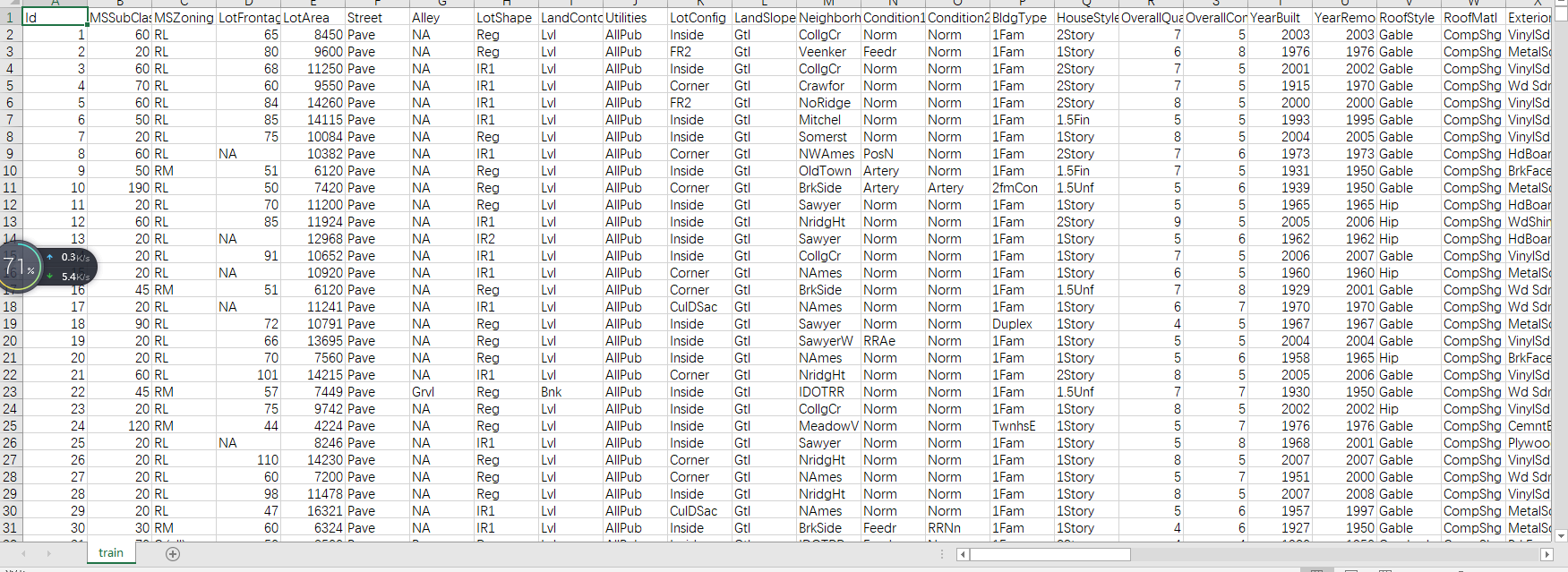Select the RRNn condition cell

pos(957,528)
